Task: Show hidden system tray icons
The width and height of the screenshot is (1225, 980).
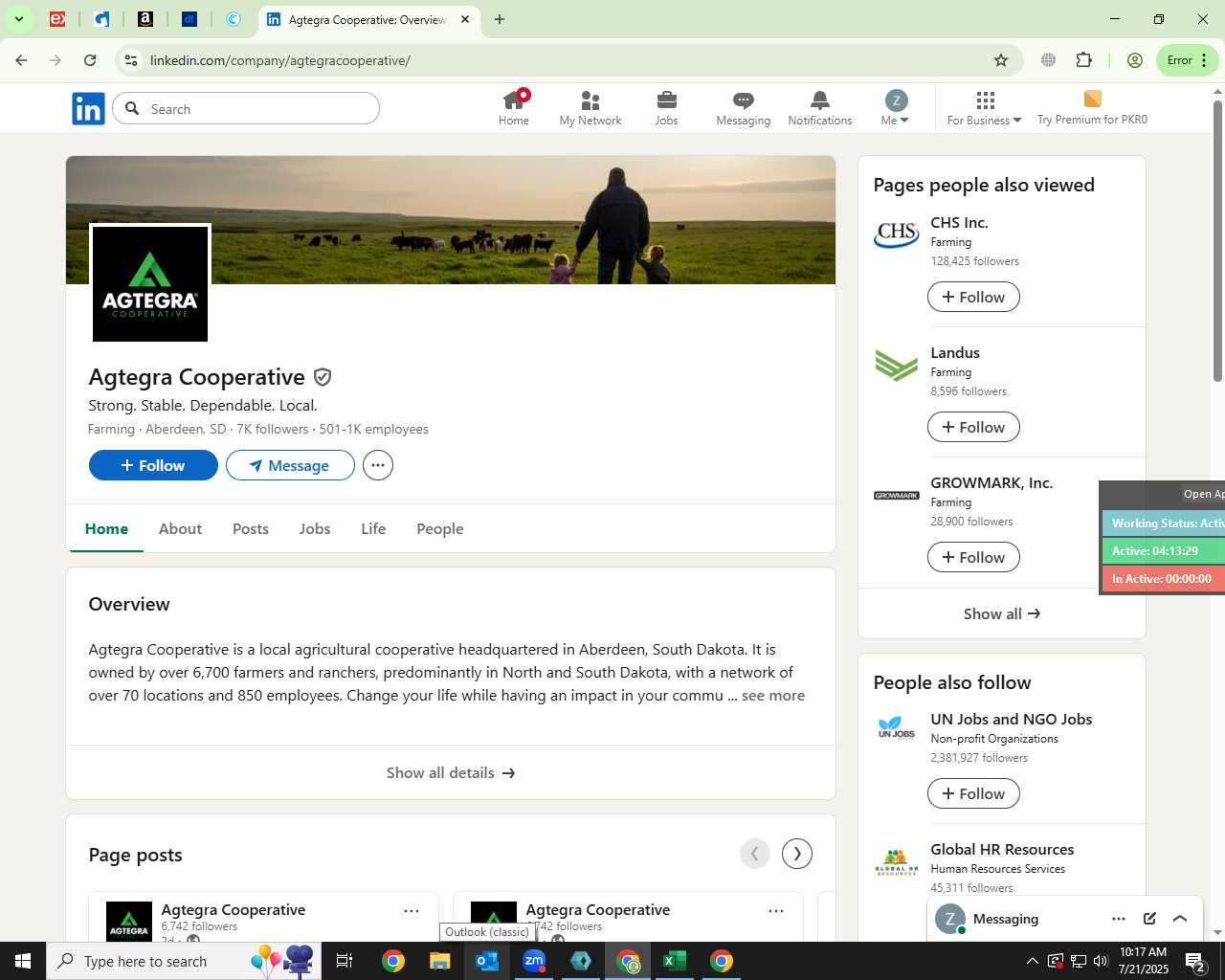Action: [x=1032, y=961]
